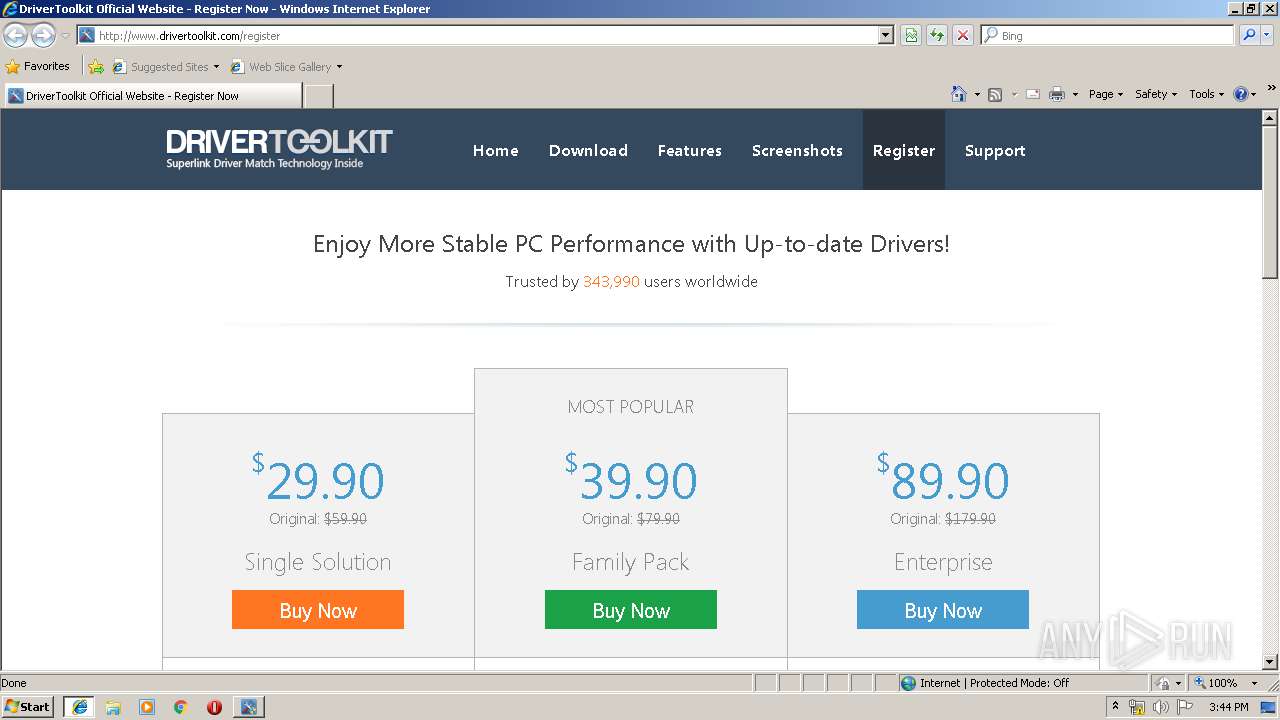Click the volume speaker tray icon
Viewport: 1280px width, 720px height.
1160,707
